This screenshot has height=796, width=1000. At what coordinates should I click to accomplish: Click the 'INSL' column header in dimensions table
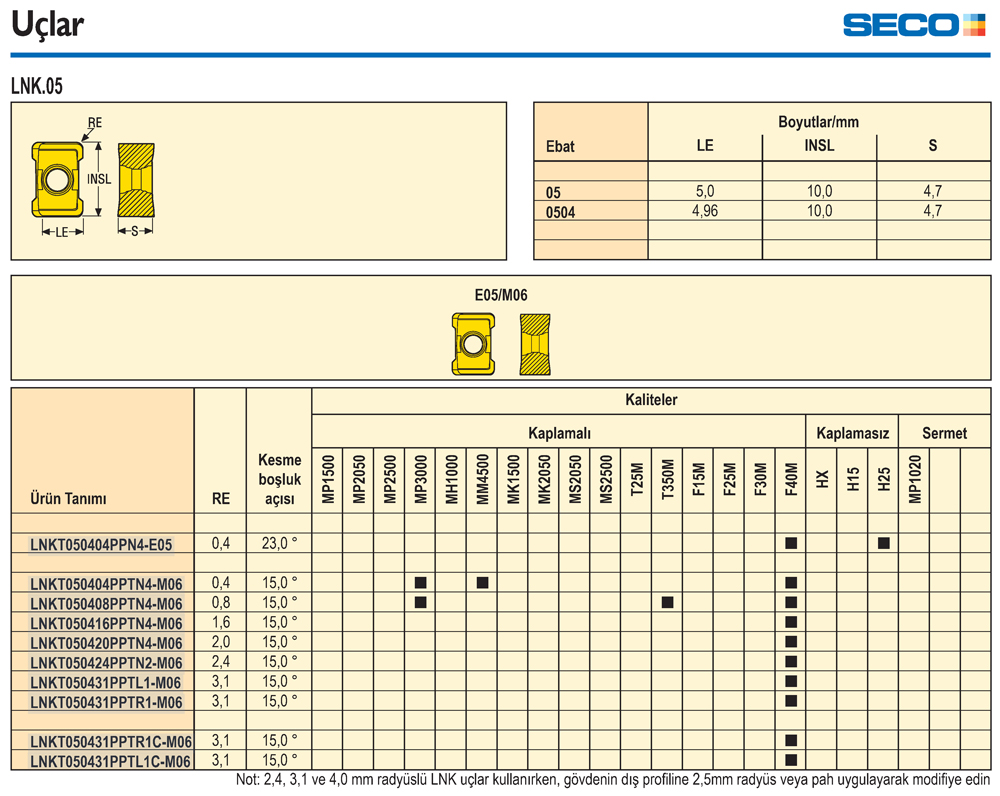coord(819,145)
